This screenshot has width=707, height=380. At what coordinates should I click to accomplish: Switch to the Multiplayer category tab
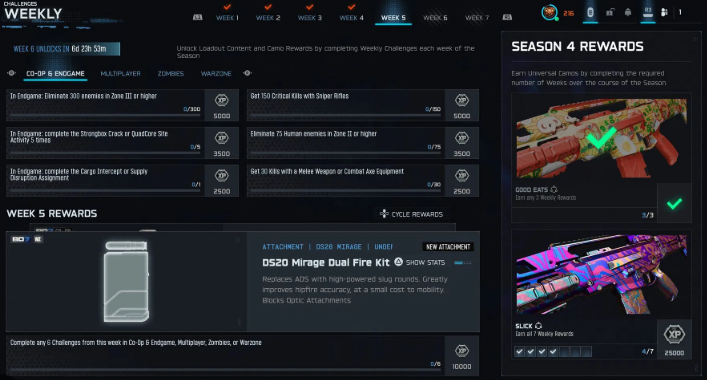pos(120,73)
